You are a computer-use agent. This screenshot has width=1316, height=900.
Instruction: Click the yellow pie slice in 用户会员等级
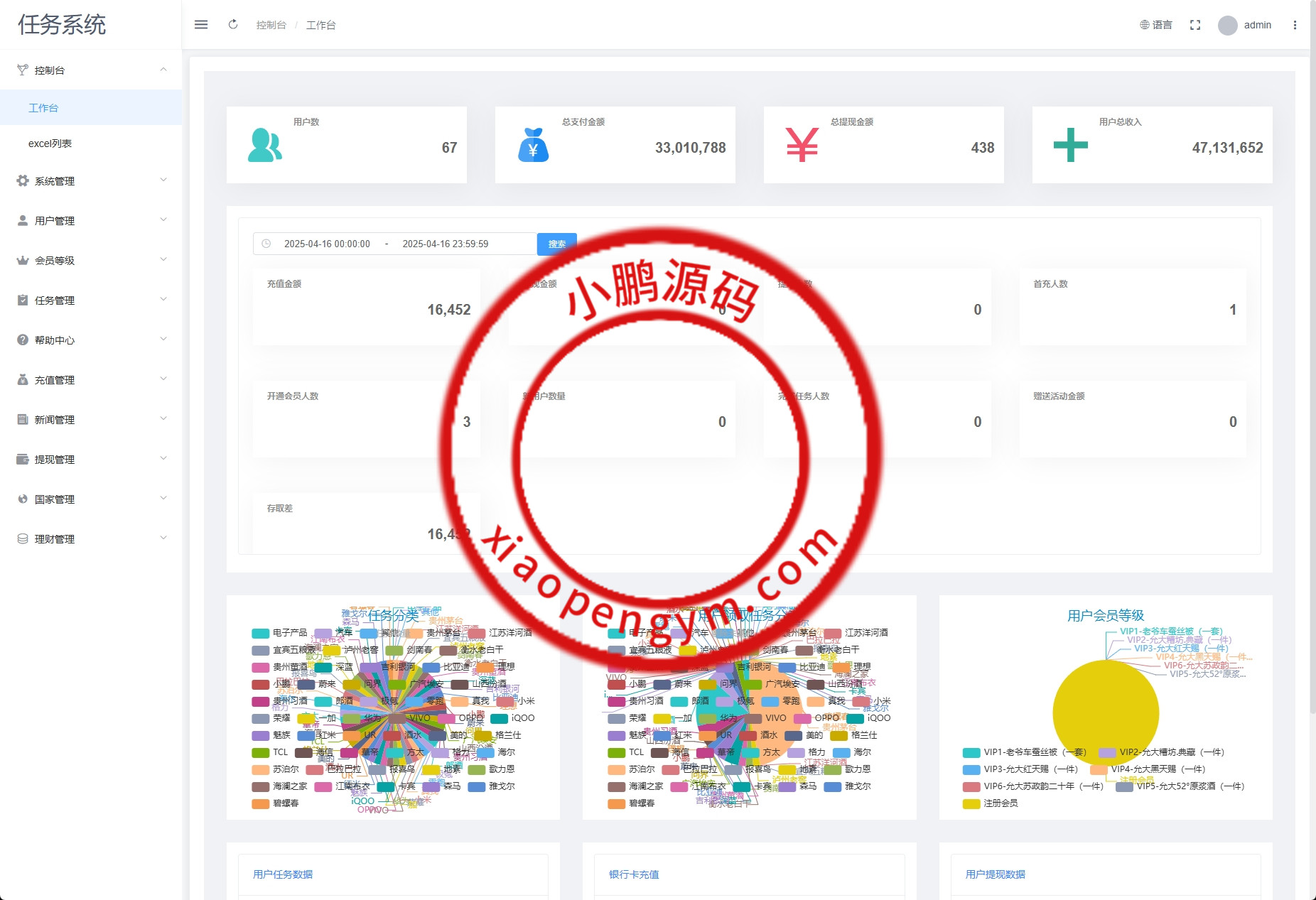(x=1105, y=714)
